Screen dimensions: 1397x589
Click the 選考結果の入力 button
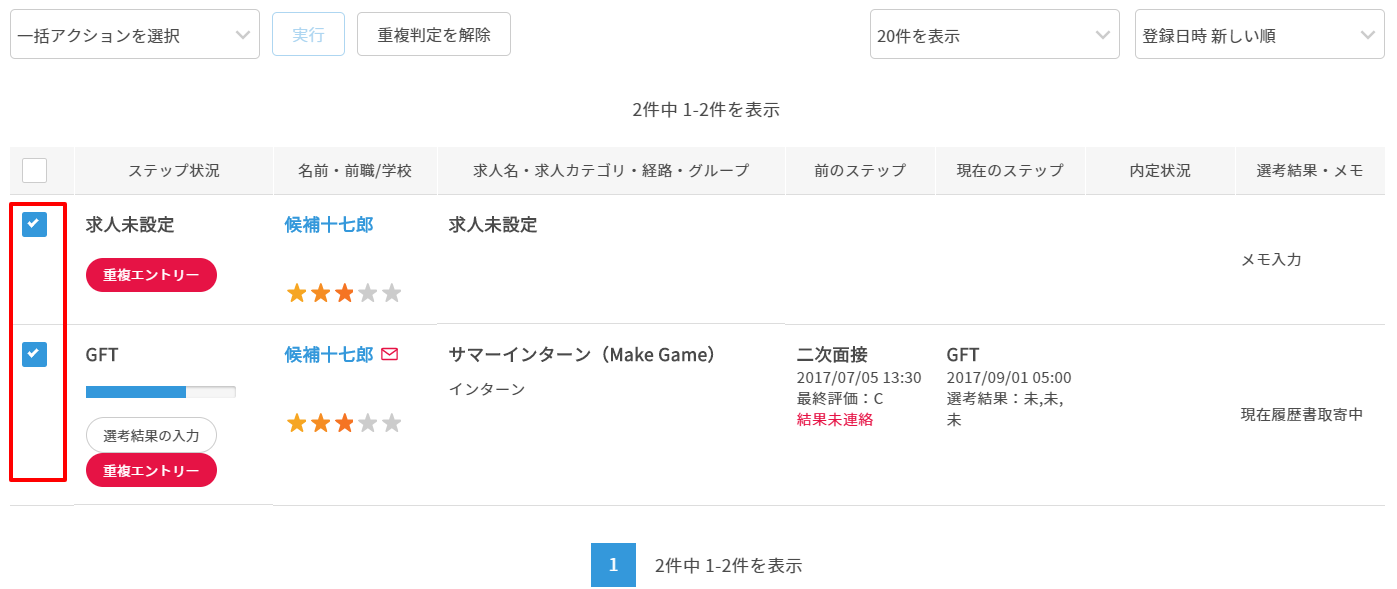[151, 435]
